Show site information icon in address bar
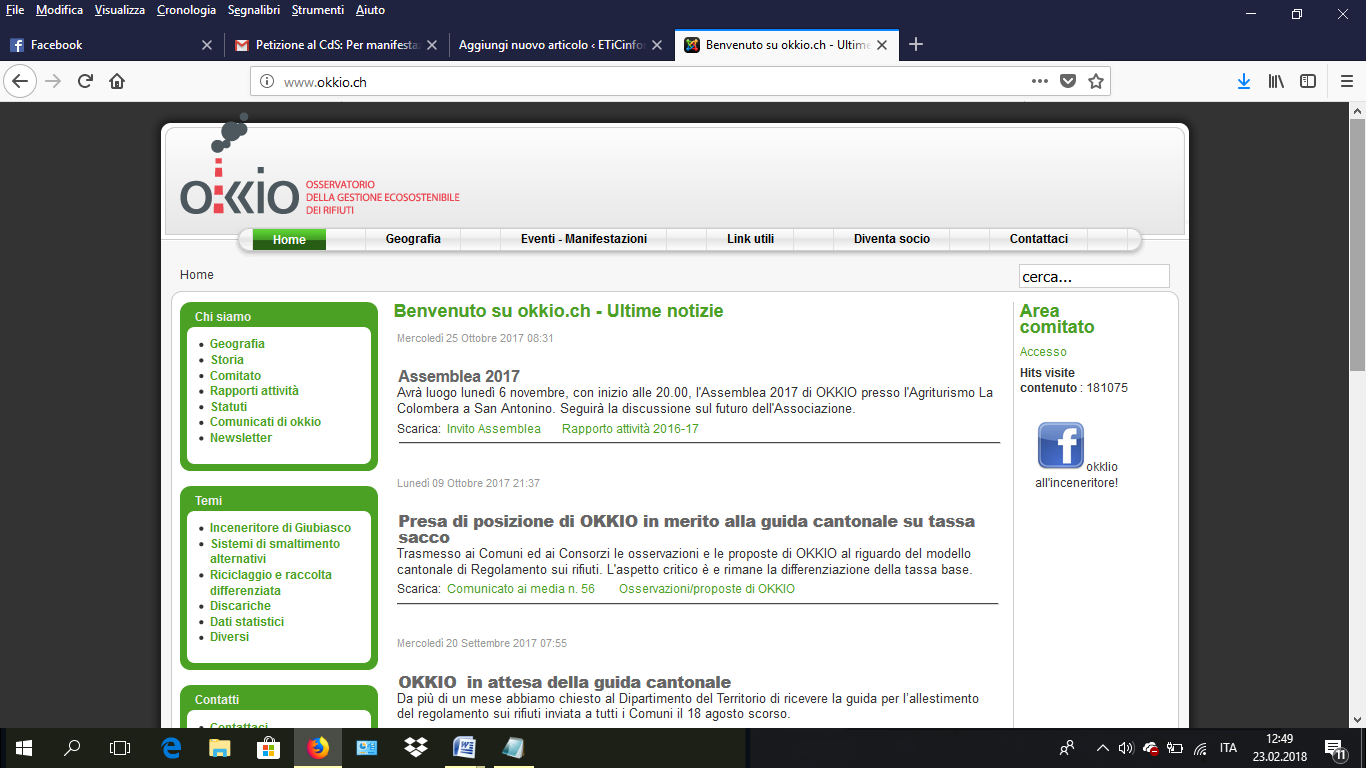Image resolution: width=1366 pixels, height=768 pixels. pyautogui.click(x=267, y=82)
